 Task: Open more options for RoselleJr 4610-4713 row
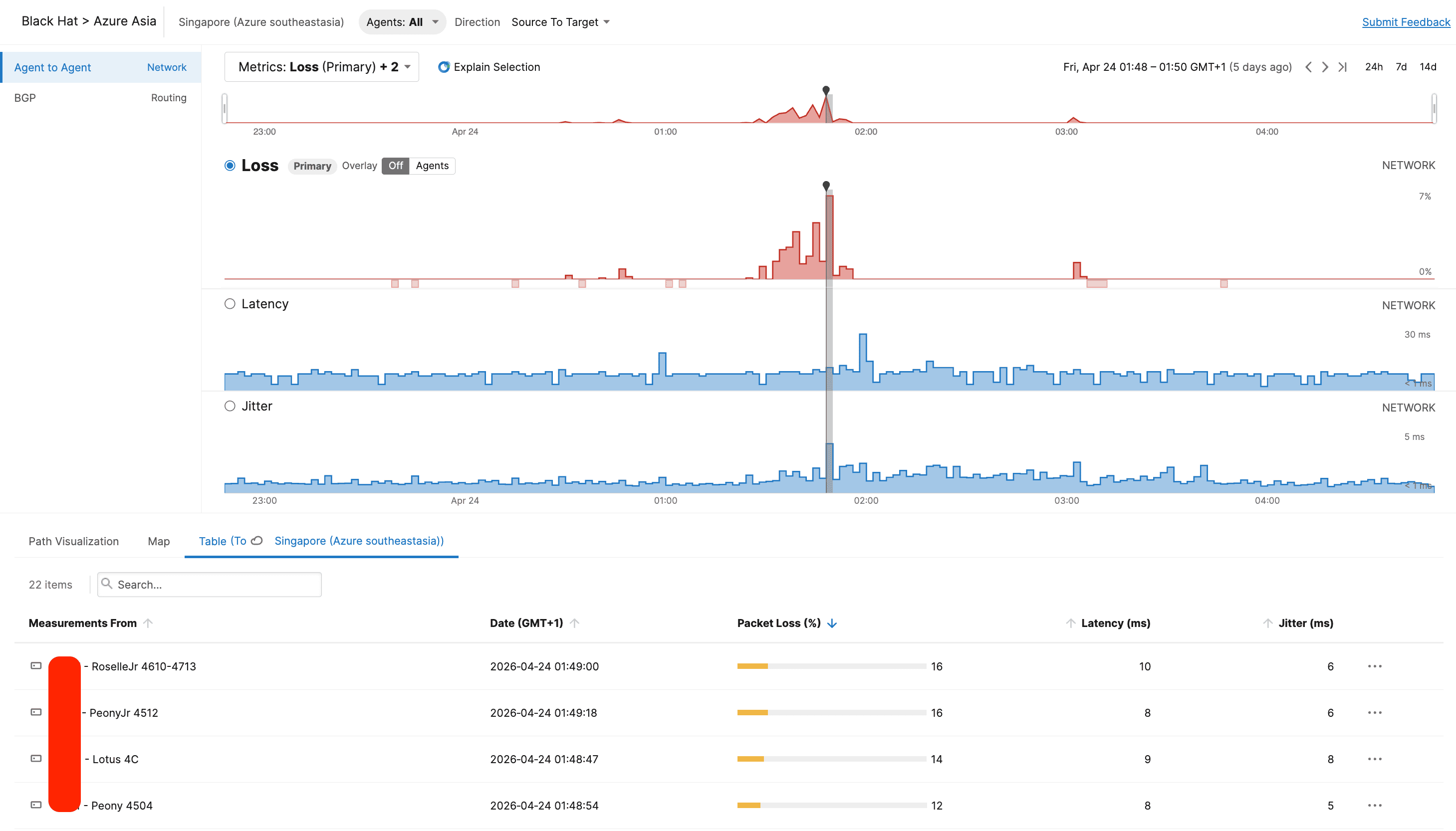(x=1374, y=666)
